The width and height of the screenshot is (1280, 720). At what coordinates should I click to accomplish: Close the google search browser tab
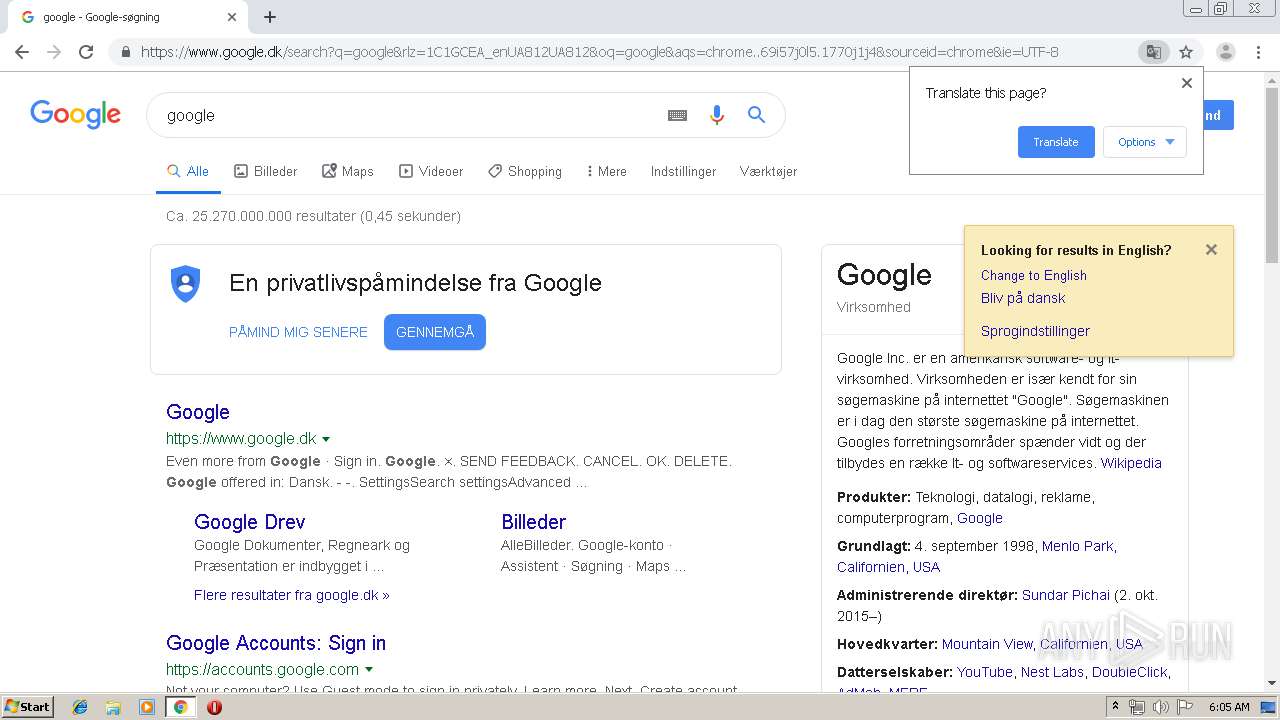click(x=232, y=17)
